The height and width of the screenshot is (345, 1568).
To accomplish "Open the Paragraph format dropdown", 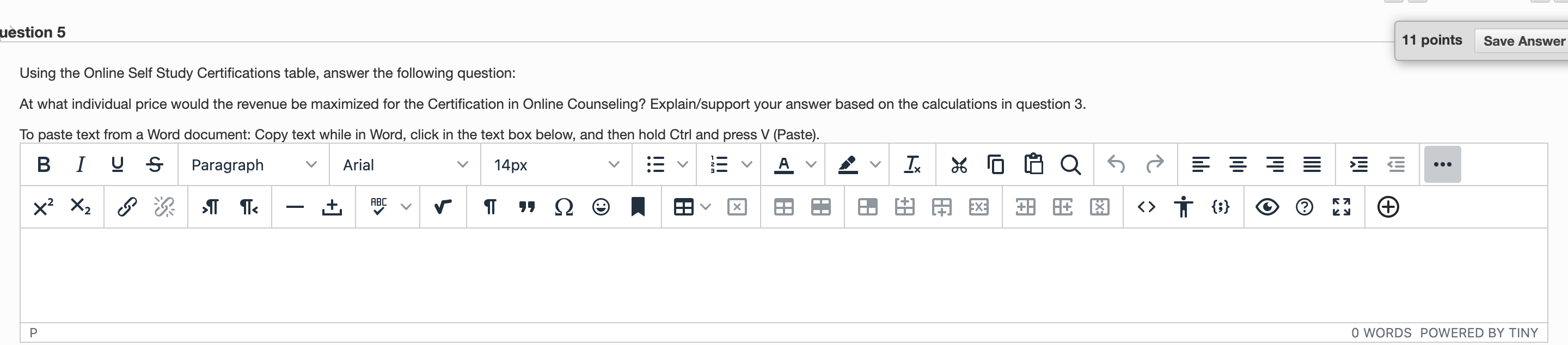I will tap(254, 165).
